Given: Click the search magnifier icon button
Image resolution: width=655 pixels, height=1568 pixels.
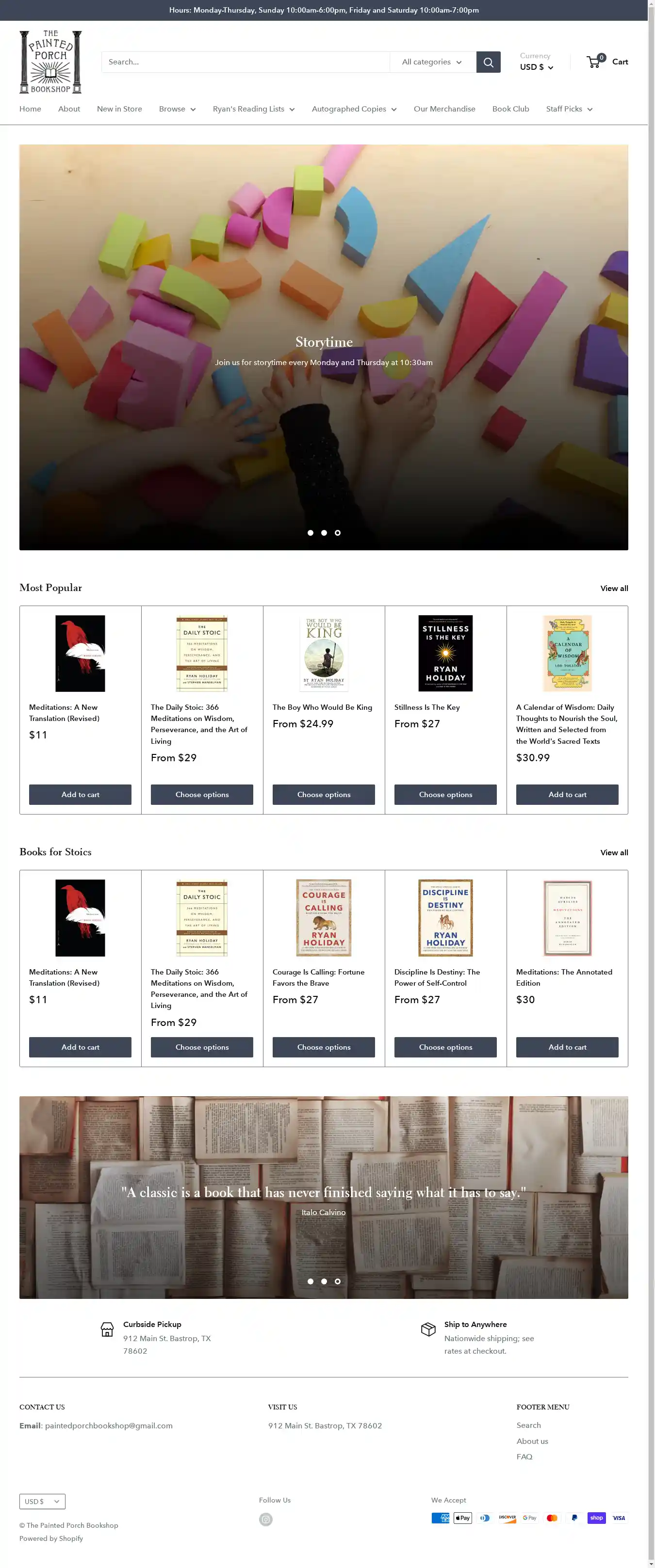Looking at the screenshot, I should pos(488,62).
